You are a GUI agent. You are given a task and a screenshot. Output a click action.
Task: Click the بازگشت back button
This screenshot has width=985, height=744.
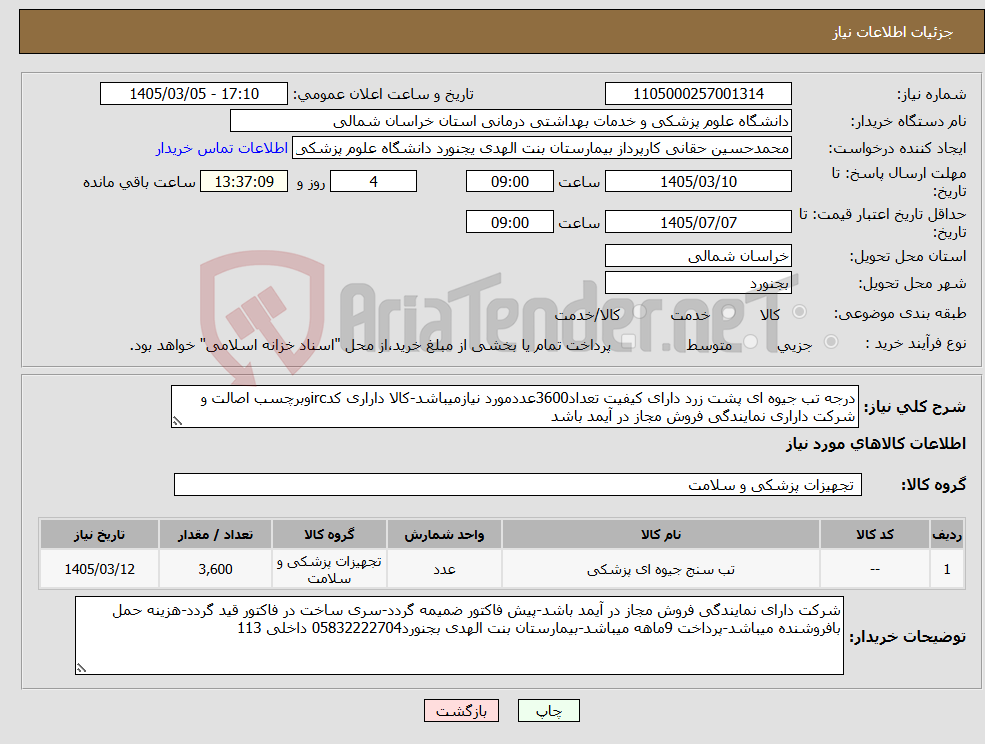coord(461,711)
